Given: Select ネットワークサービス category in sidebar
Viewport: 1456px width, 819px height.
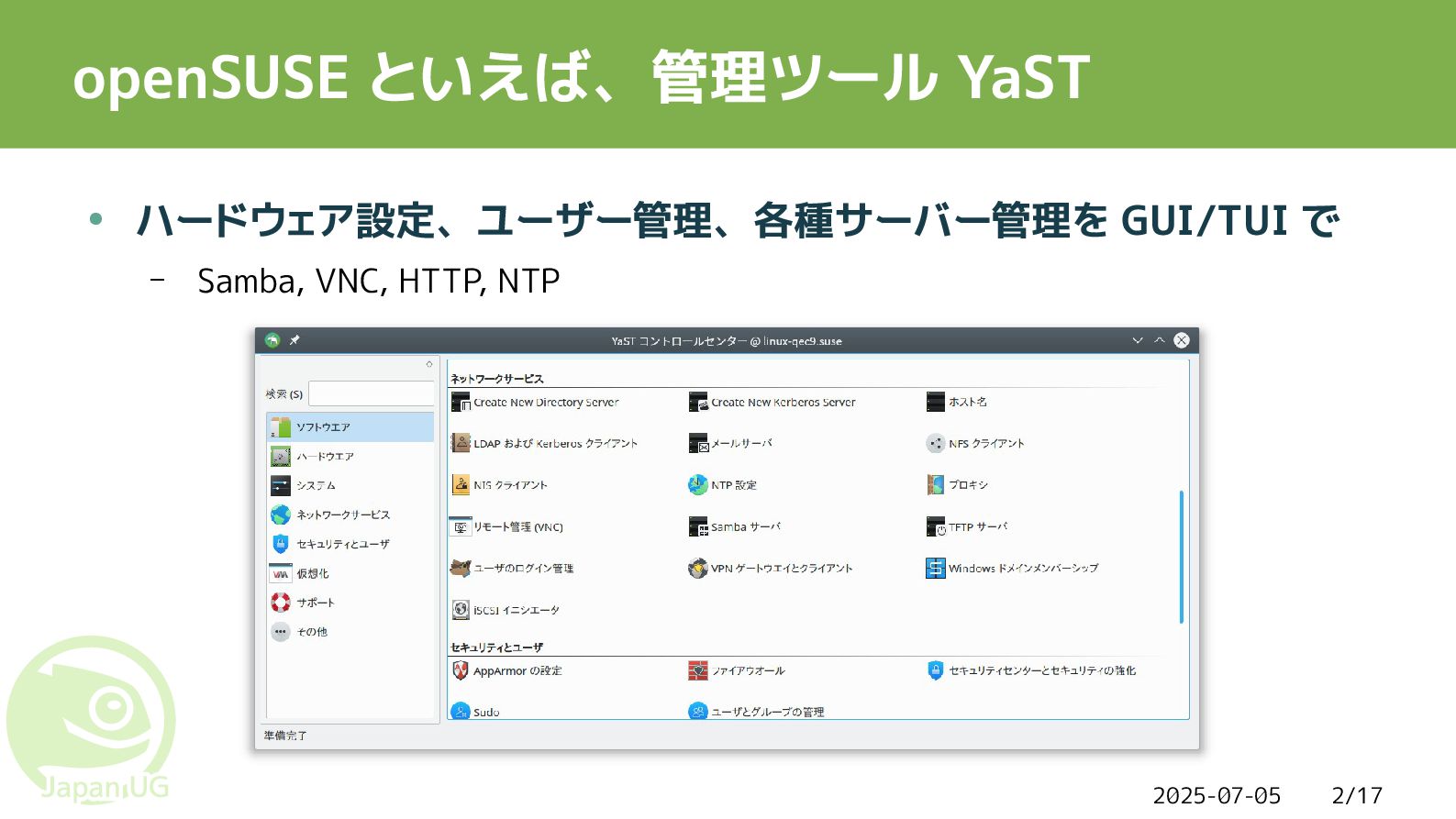Looking at the screenshot, I should point(350,515).
